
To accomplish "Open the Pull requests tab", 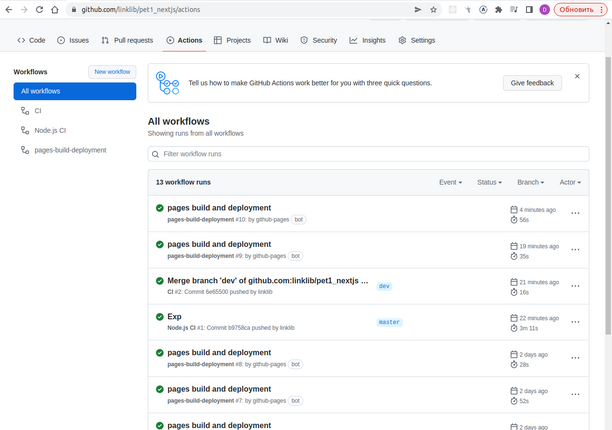I will point(127,40).
